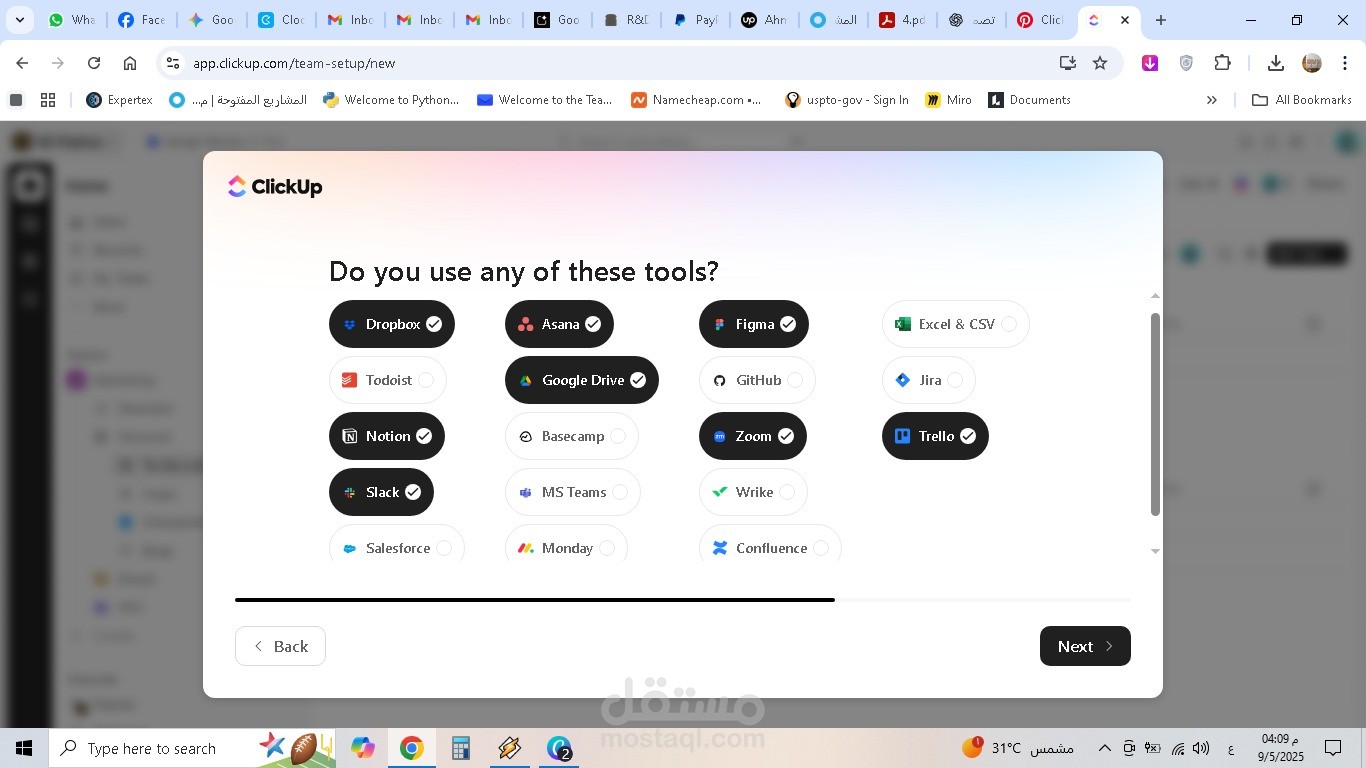Go Back to previous setup step

coord(280,646)
